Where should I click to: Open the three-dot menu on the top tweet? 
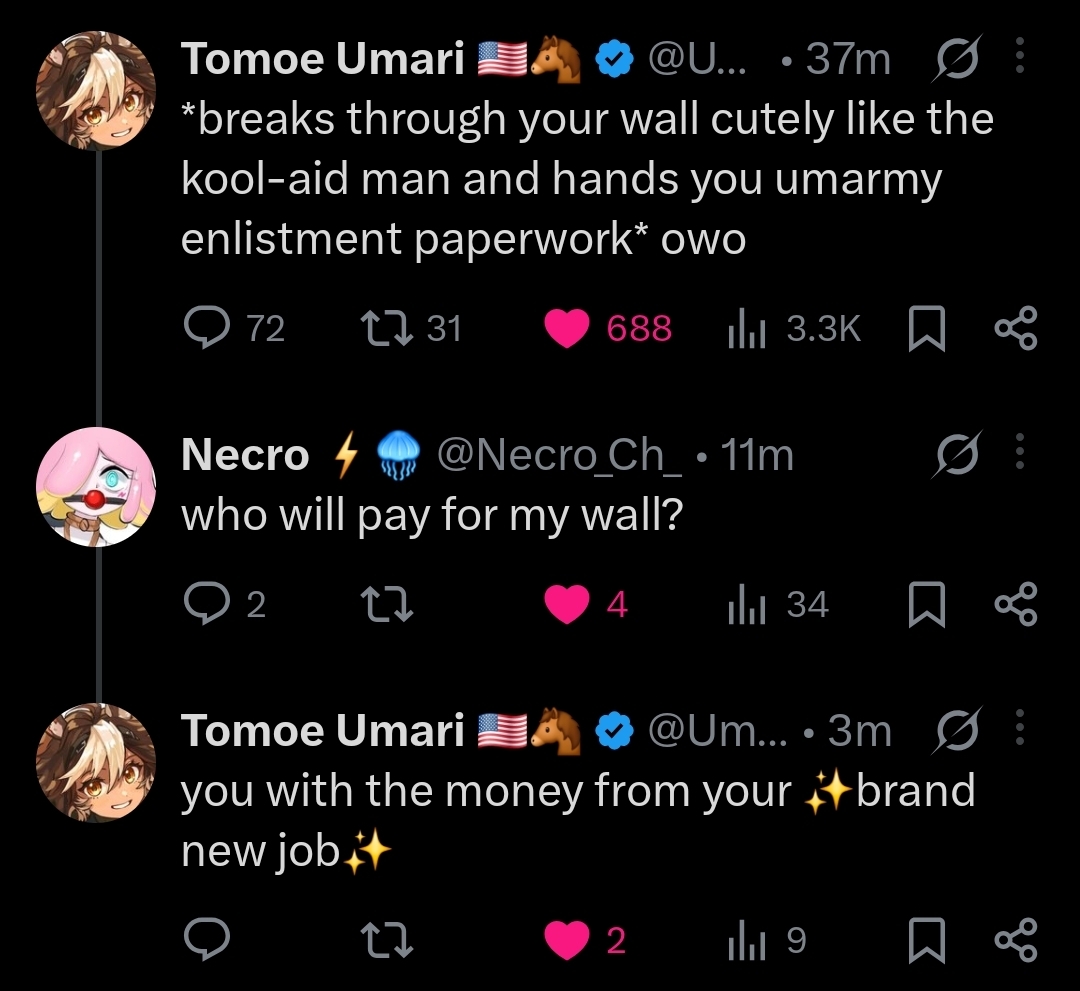(x=1020, y=58)
